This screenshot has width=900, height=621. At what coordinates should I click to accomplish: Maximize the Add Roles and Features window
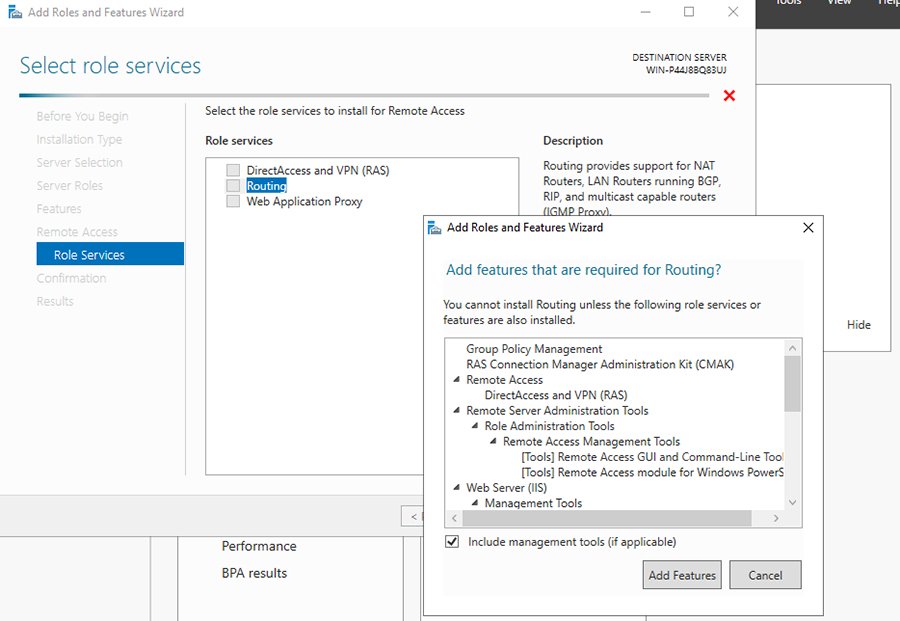click(688, 12)
